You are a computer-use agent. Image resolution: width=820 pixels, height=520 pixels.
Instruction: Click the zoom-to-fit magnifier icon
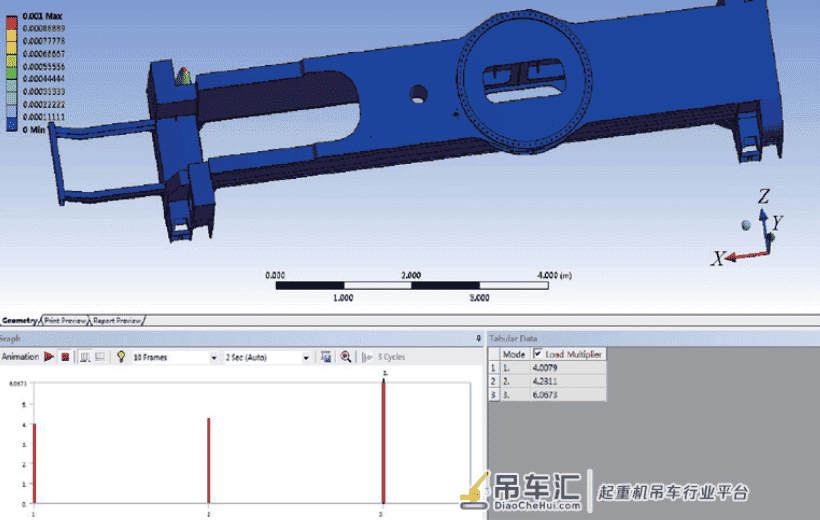tap(346, 357)
